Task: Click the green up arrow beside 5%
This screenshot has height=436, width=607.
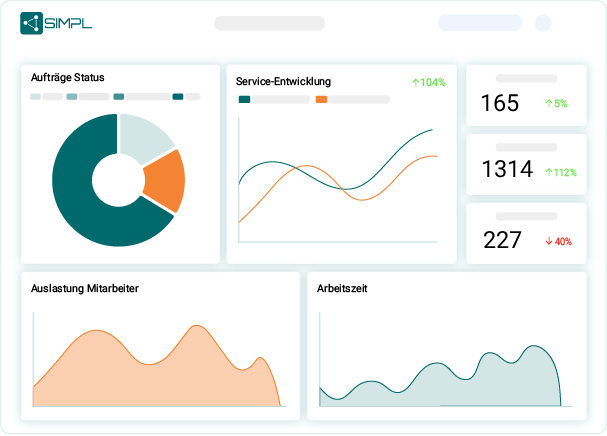Action: 548,103
